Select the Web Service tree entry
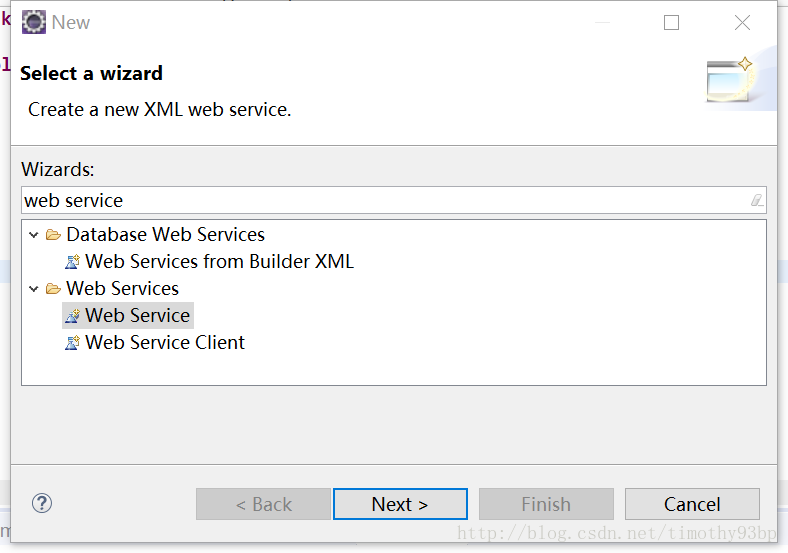Screen dimensions: 788x553 tap(137, 316)
